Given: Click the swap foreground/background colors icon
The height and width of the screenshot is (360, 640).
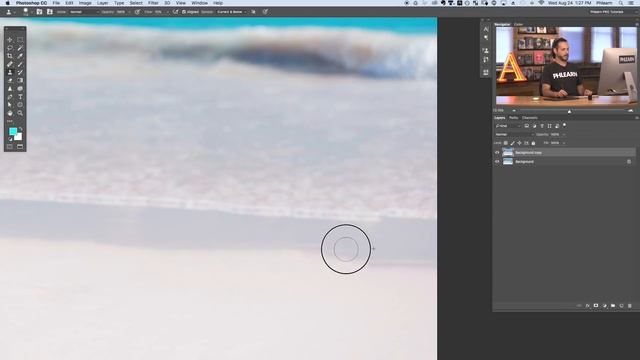Looking at the screenshot, I should tap(20, 129).
